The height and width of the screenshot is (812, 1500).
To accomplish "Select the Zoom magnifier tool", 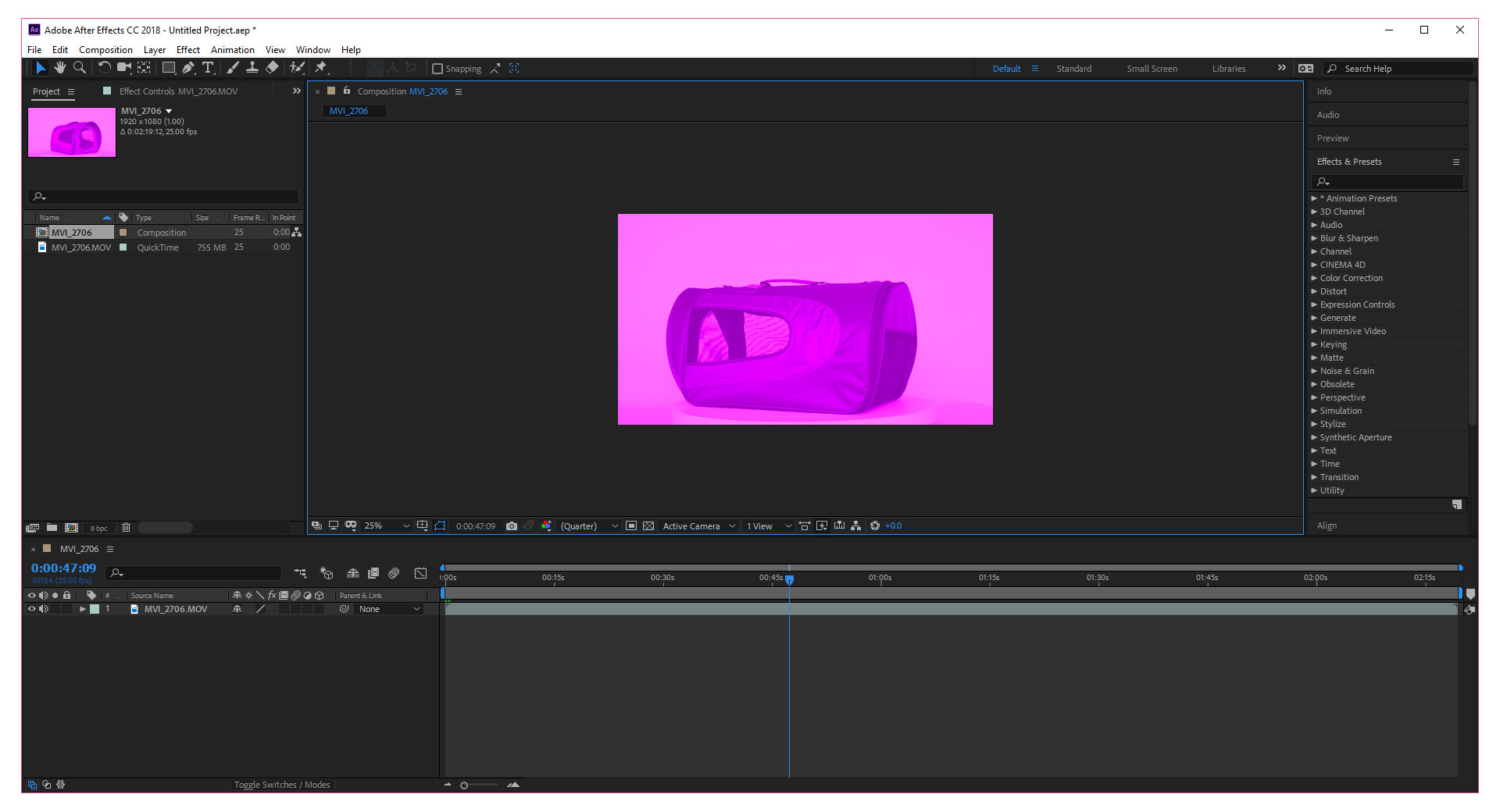I will coord(79,68).
